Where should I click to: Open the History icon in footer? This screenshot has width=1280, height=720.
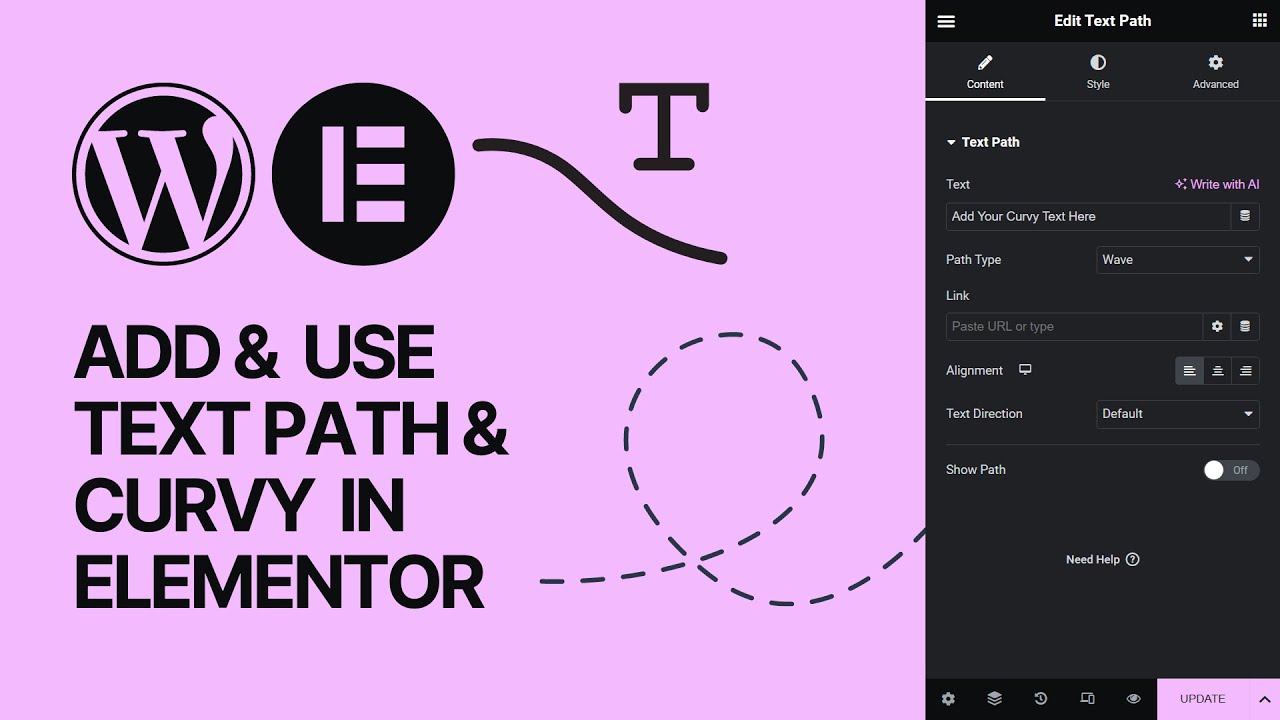pos(1041,699)
